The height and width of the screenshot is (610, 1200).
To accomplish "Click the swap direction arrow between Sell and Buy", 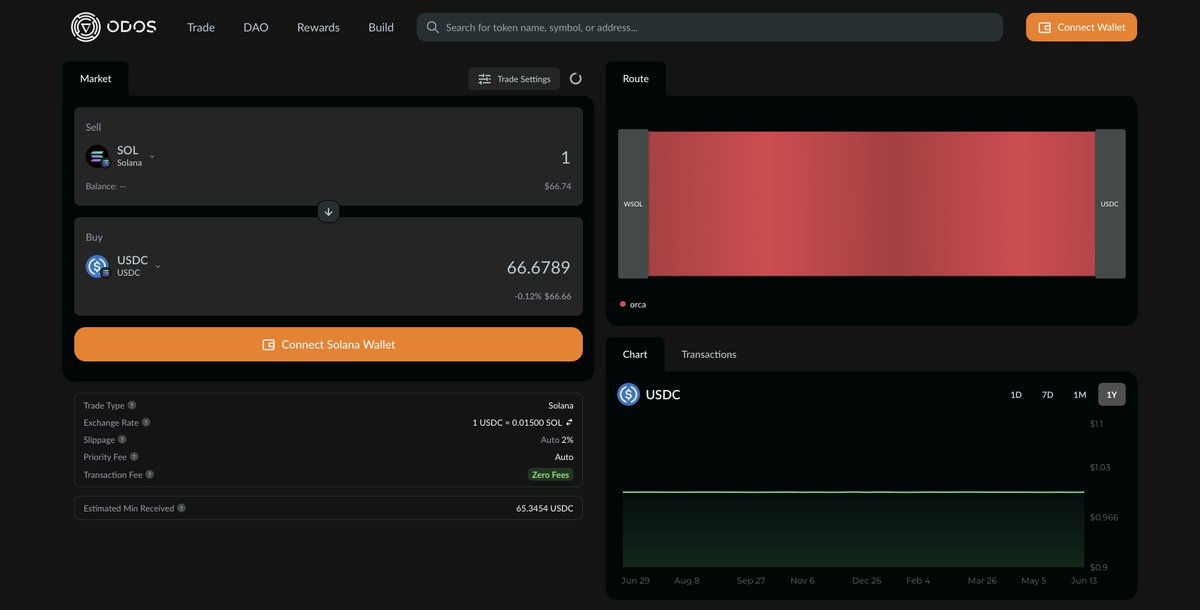I will 328,211.
